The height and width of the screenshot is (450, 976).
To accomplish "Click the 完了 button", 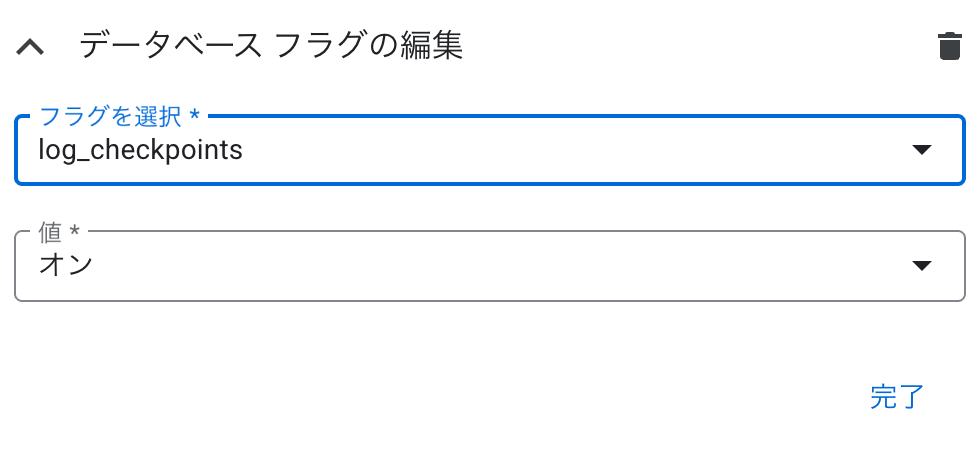I will 896,396.
